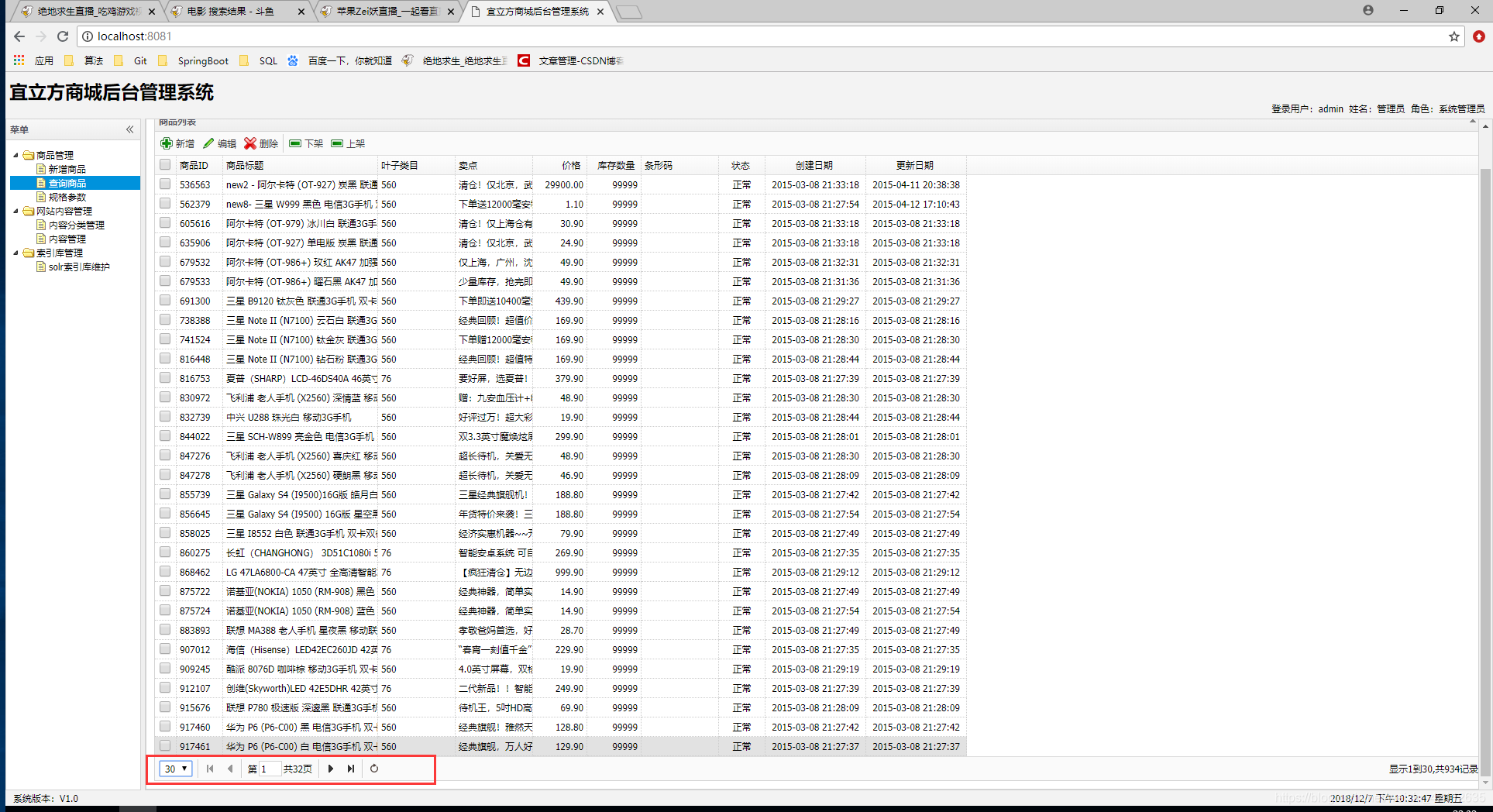The height and width of the screenshot is (812, 1493).
Task: Collapse the 索引库管理 tree node
Action: pyautogui.click(x=15, y=253)
